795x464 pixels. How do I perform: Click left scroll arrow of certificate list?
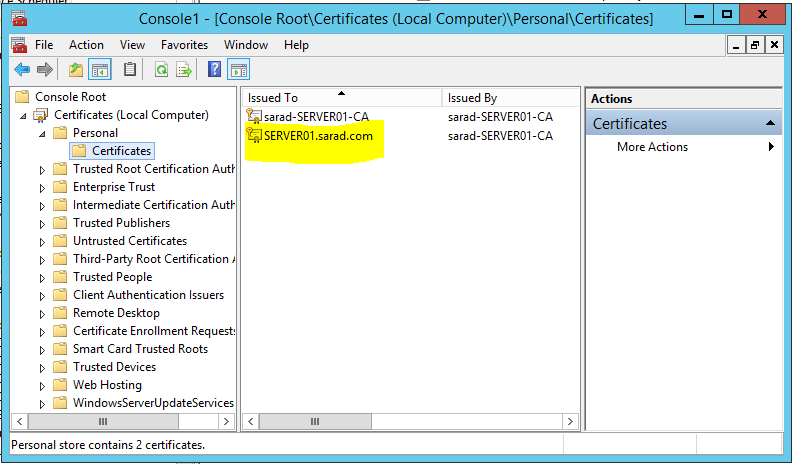[x=250, y=421]
